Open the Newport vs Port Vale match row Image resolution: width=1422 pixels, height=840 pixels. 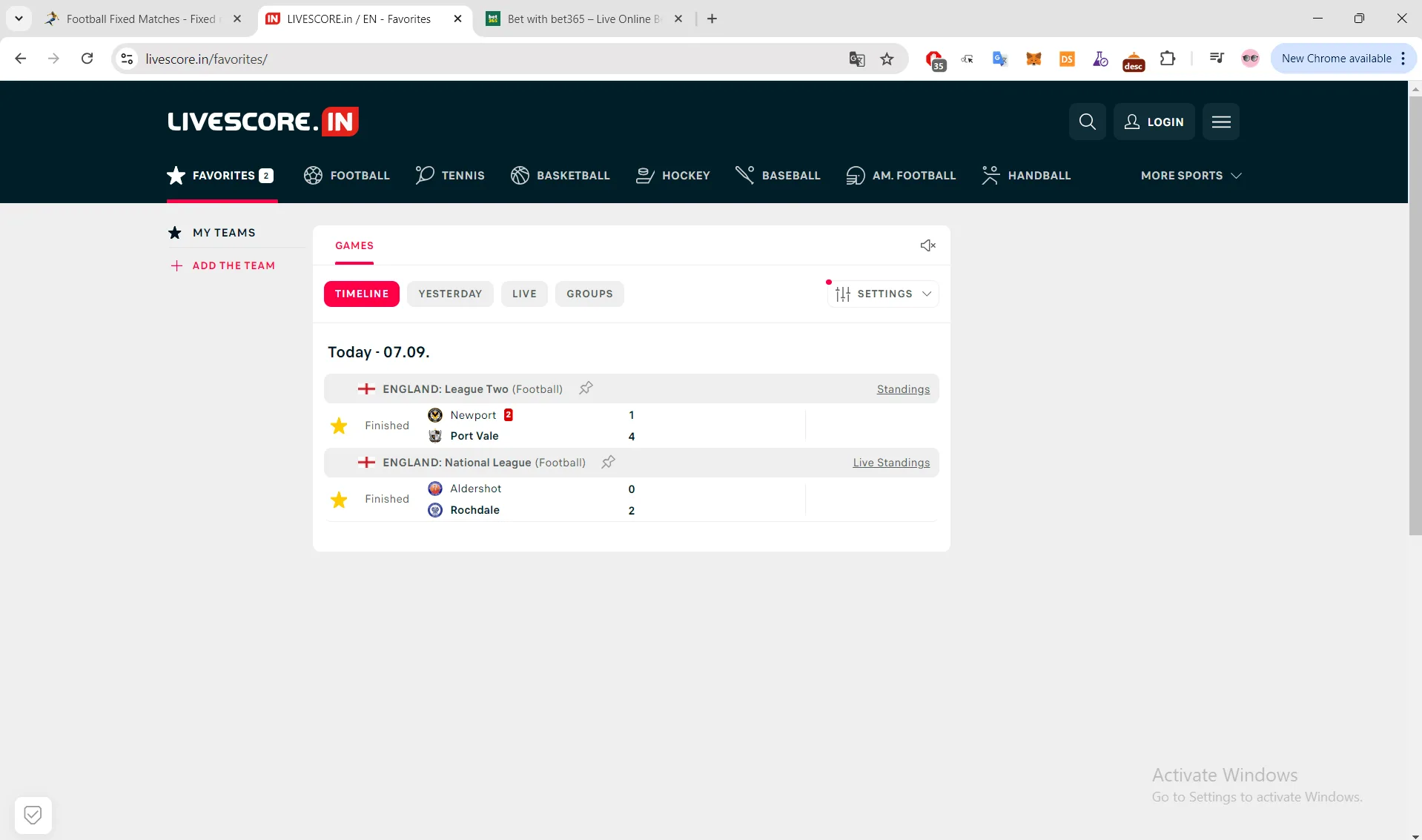pyautogui.click(x=632, y=426)
